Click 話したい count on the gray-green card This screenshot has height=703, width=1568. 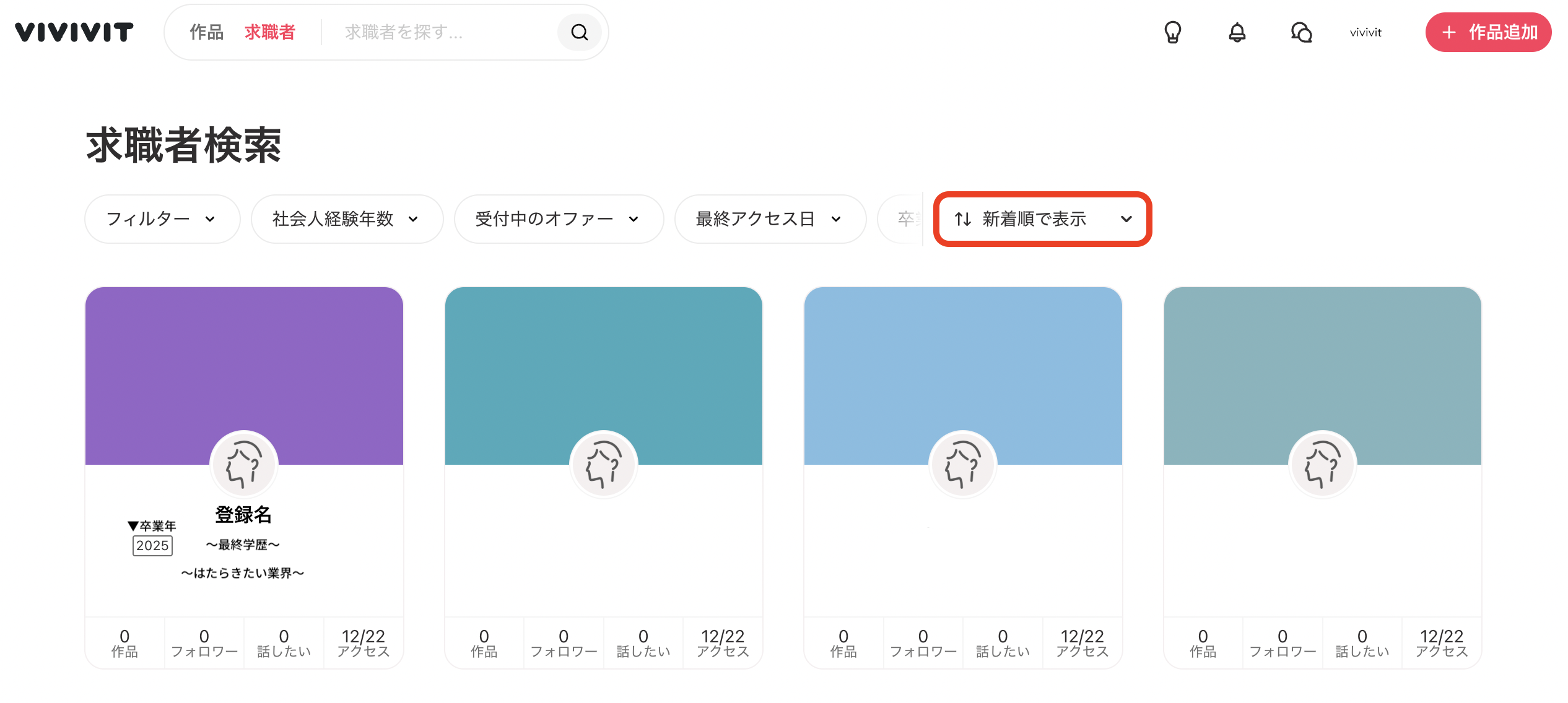[x=1362, y=643]
